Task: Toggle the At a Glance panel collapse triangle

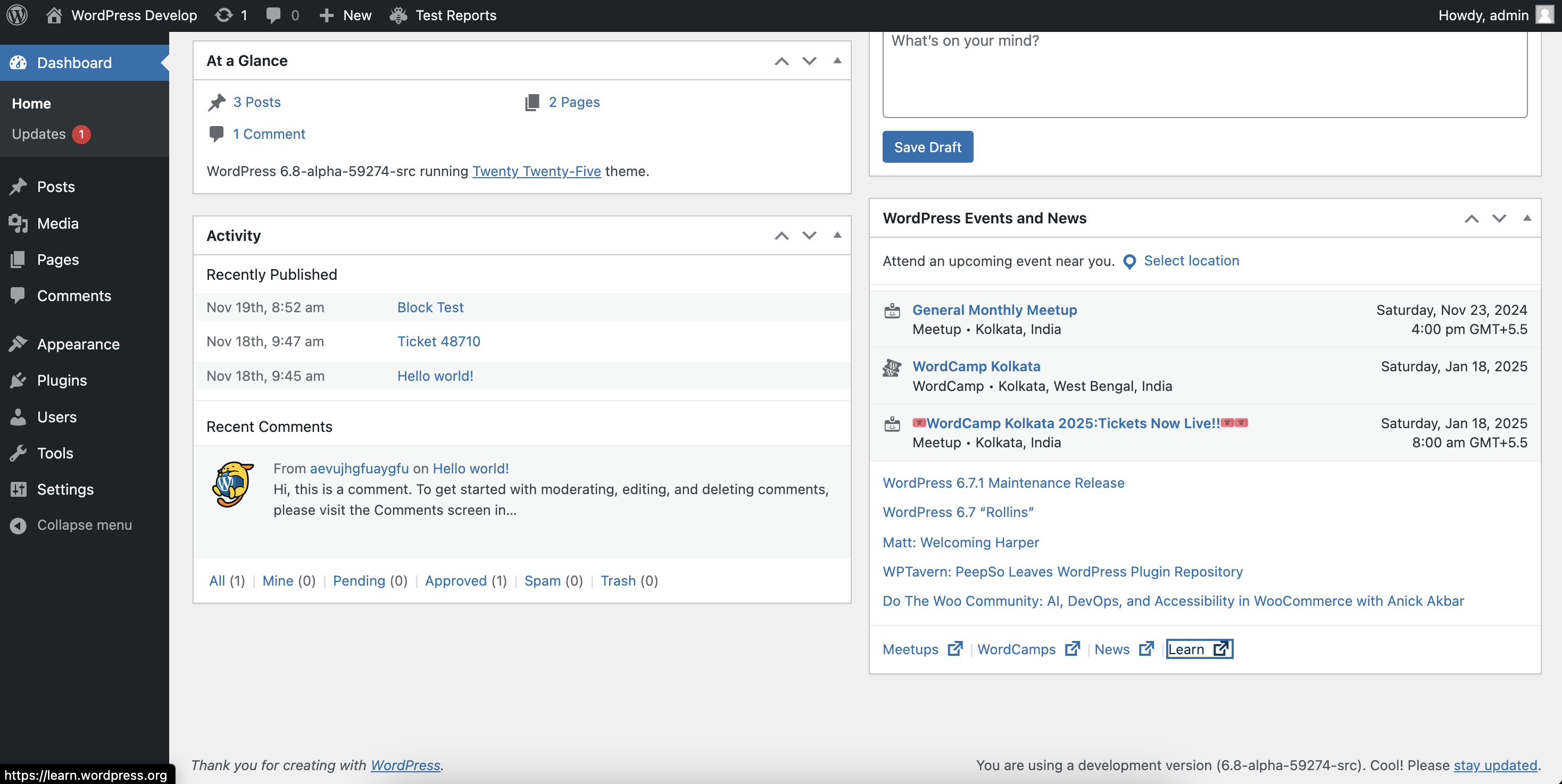Action: (837, 60)
